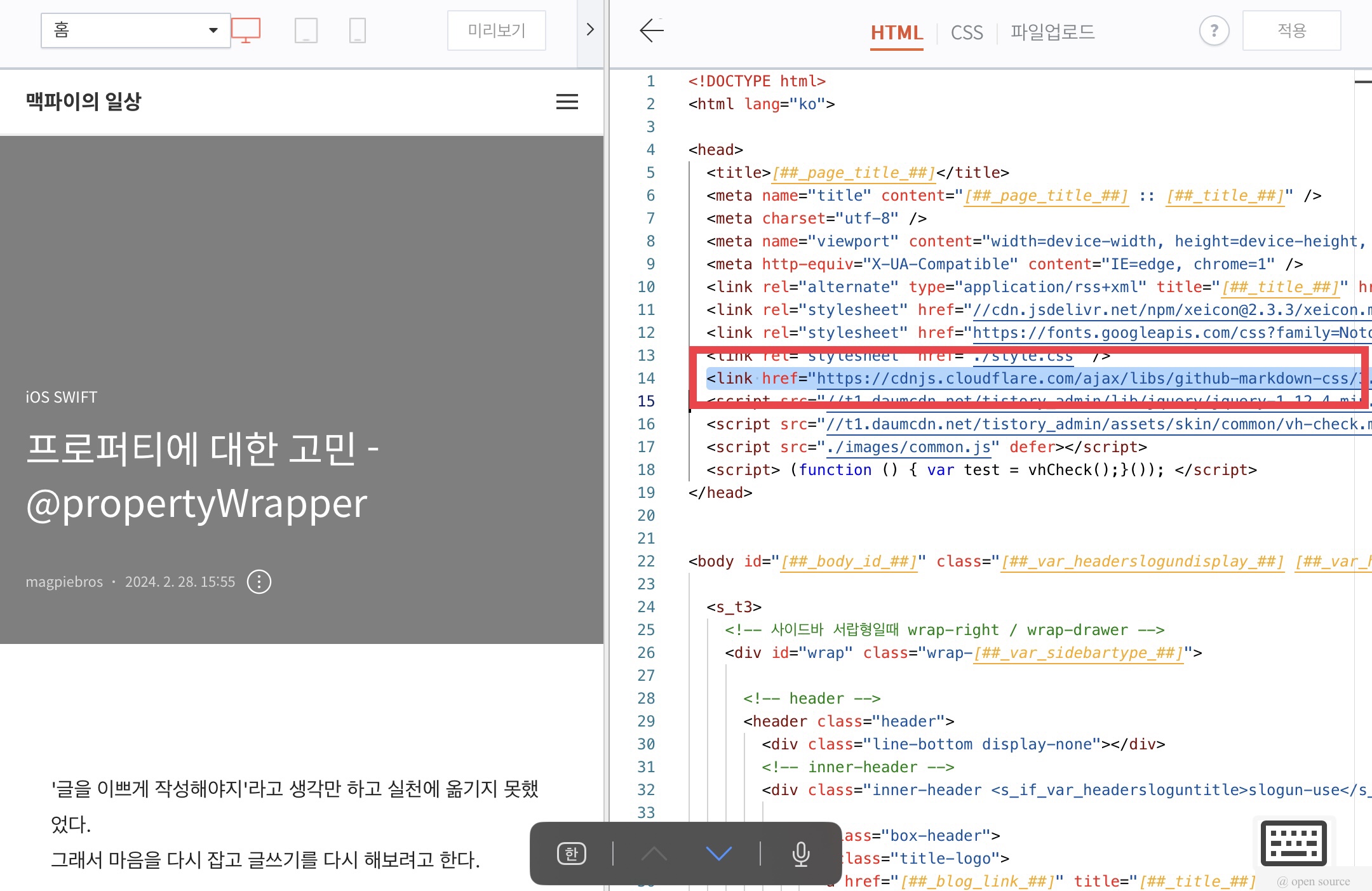Tap the microphone dictation icon
The image size is (1372, 891).
pos(800,854)
